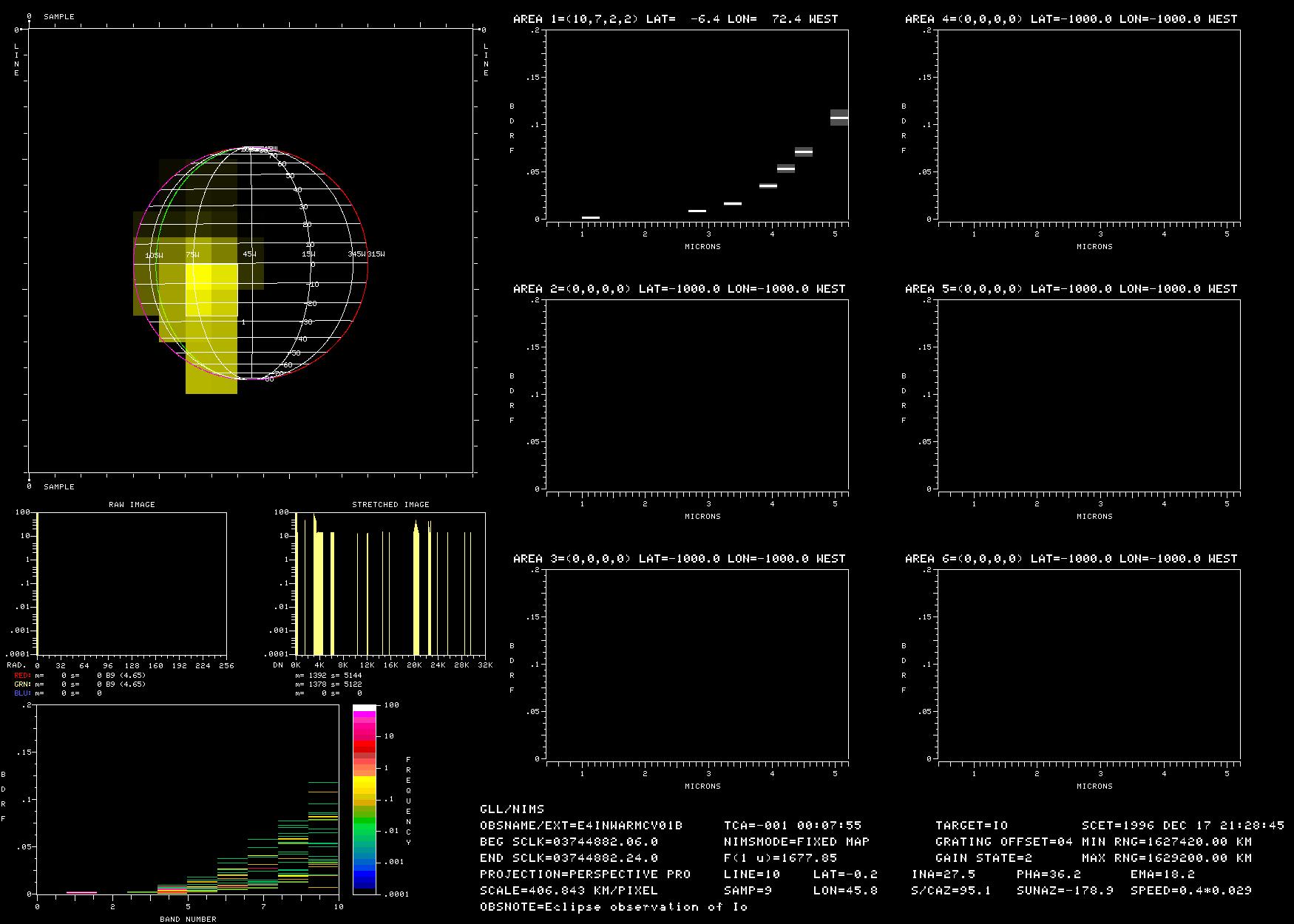This screenshot has height=924, width=1294.
Task: Click the TARGET=IO metadata field
Action: pos(971,826)
